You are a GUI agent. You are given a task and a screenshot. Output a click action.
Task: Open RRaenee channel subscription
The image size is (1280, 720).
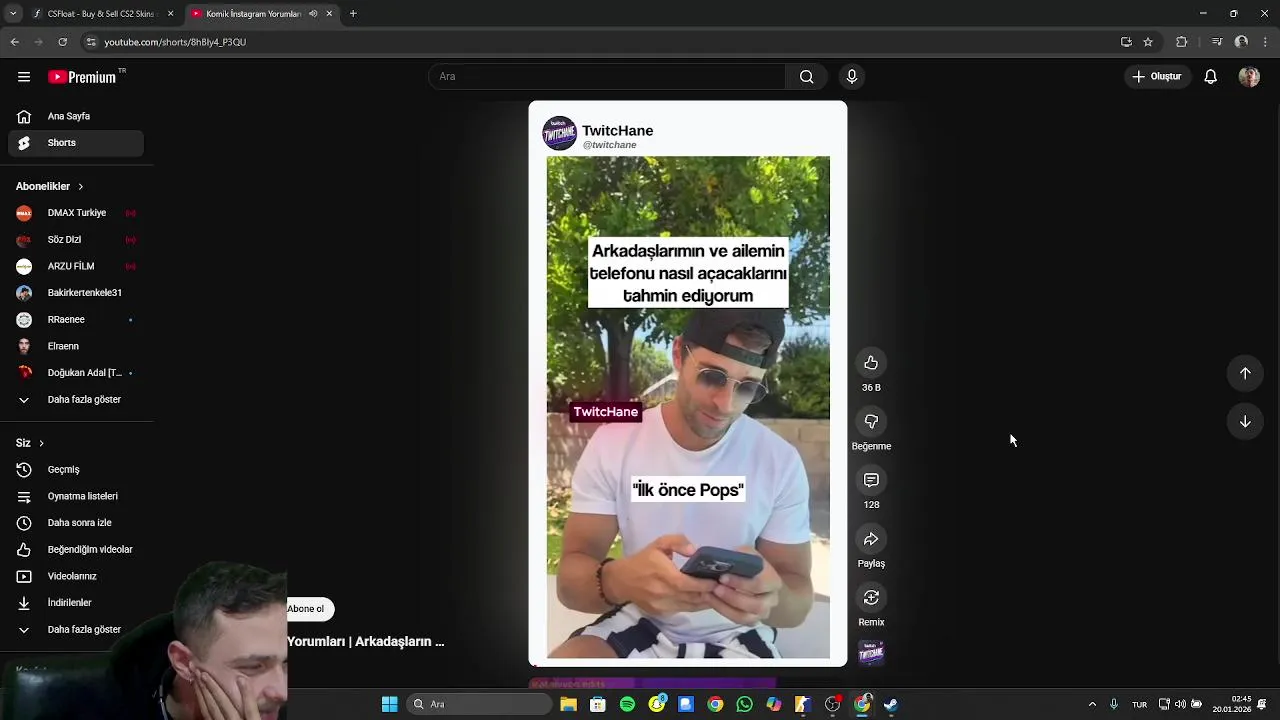coord(76,319)
